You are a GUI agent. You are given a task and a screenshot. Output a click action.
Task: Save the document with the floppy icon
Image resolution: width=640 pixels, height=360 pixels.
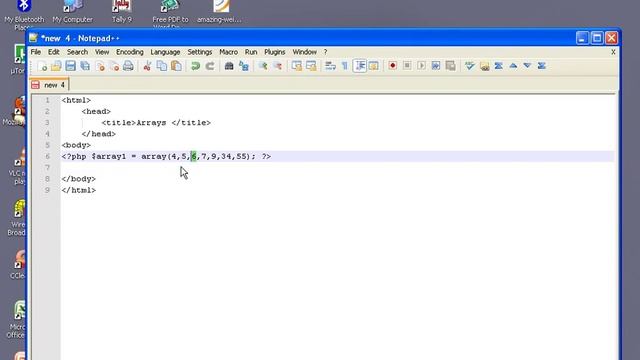pos(70,66)
